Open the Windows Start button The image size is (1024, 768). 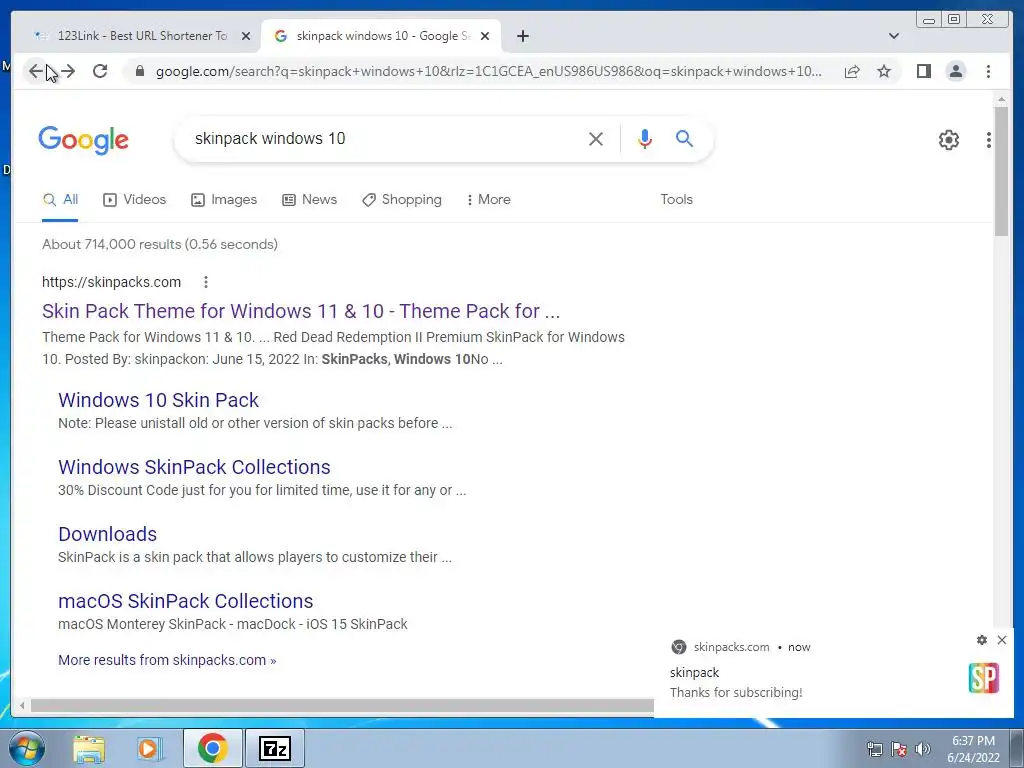pos(26,748)
